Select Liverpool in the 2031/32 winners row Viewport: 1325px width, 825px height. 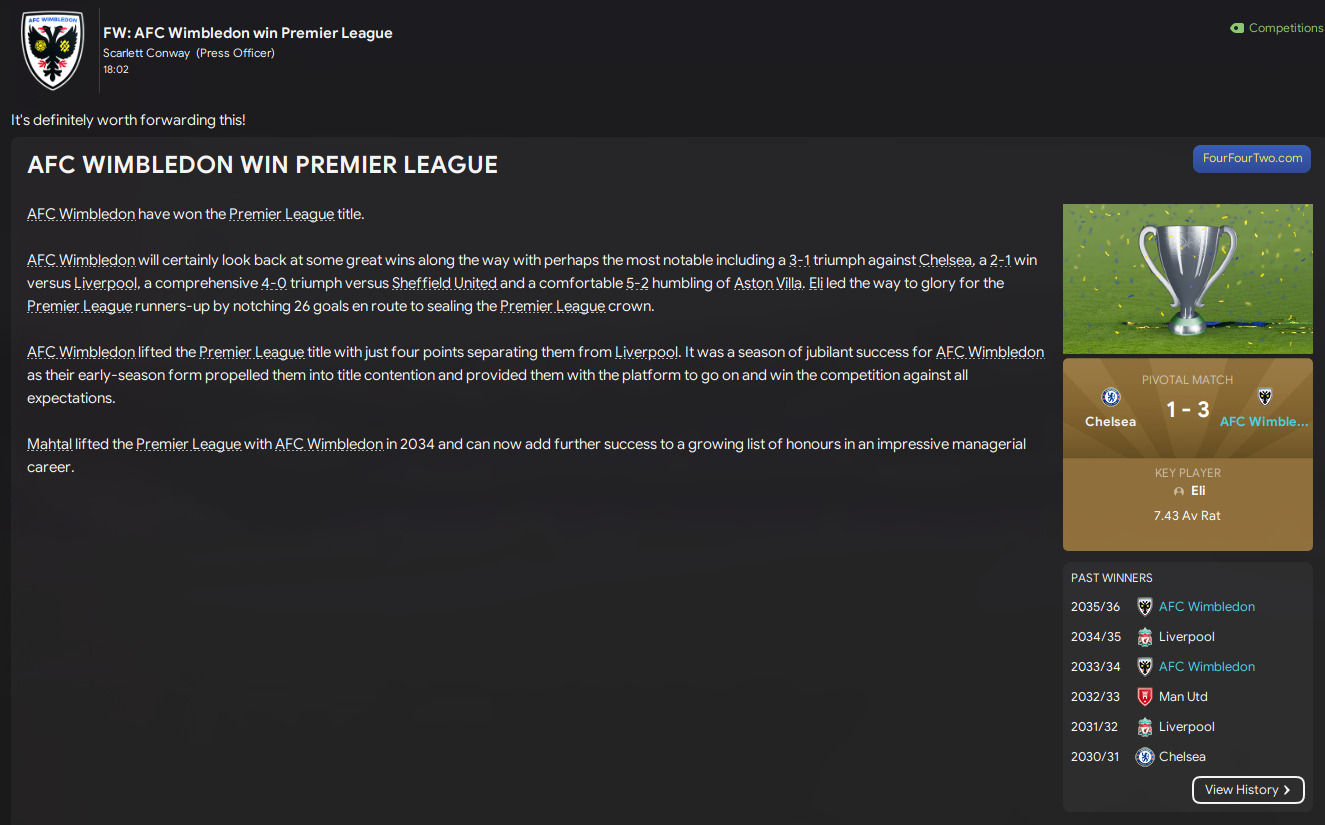[1186, 727]
